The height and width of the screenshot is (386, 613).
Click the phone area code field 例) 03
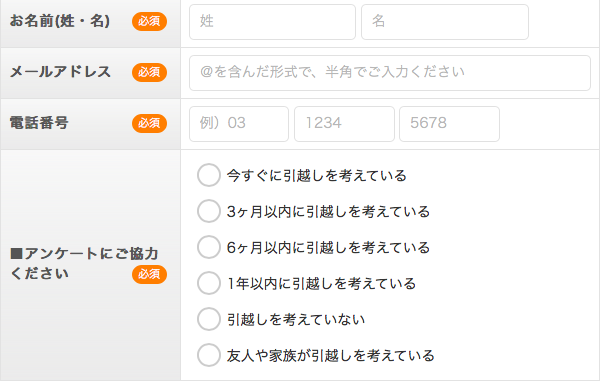click(x=239, y=124)
